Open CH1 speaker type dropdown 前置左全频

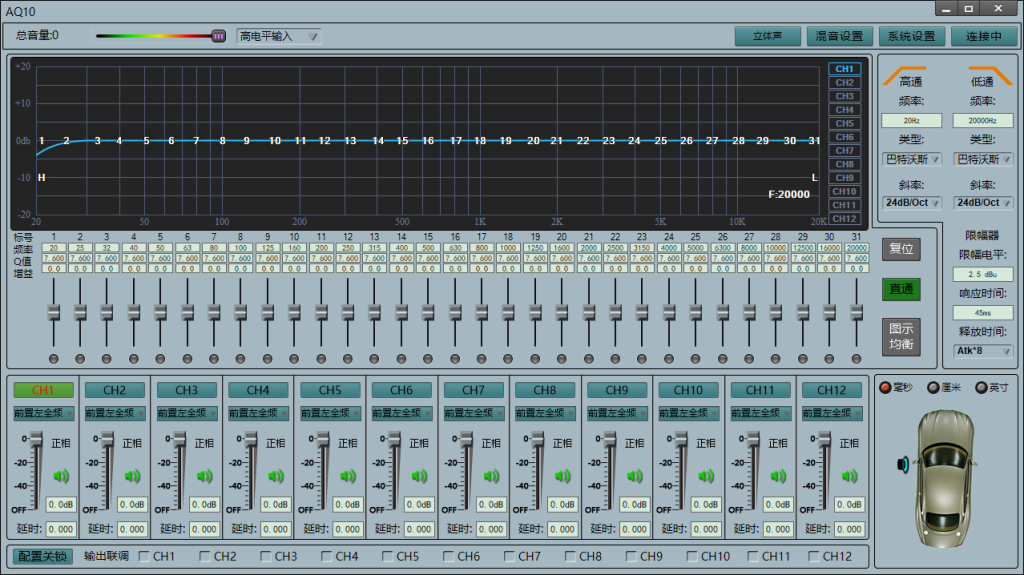(x=43, y=413)
